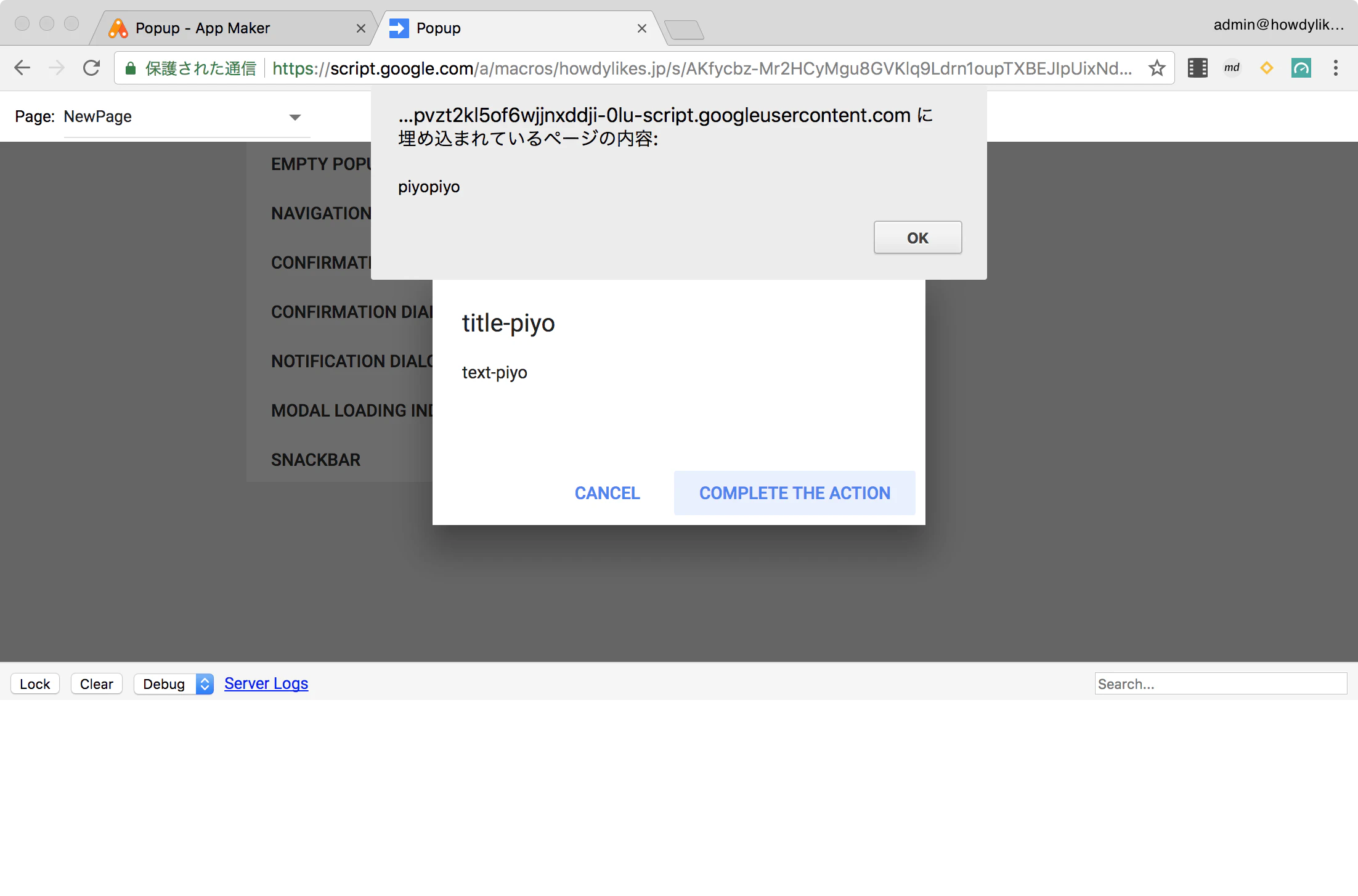Open a new browser tab
This screenshot has height=896, width=1358.
pyautogui.click(x=684, y=30)
